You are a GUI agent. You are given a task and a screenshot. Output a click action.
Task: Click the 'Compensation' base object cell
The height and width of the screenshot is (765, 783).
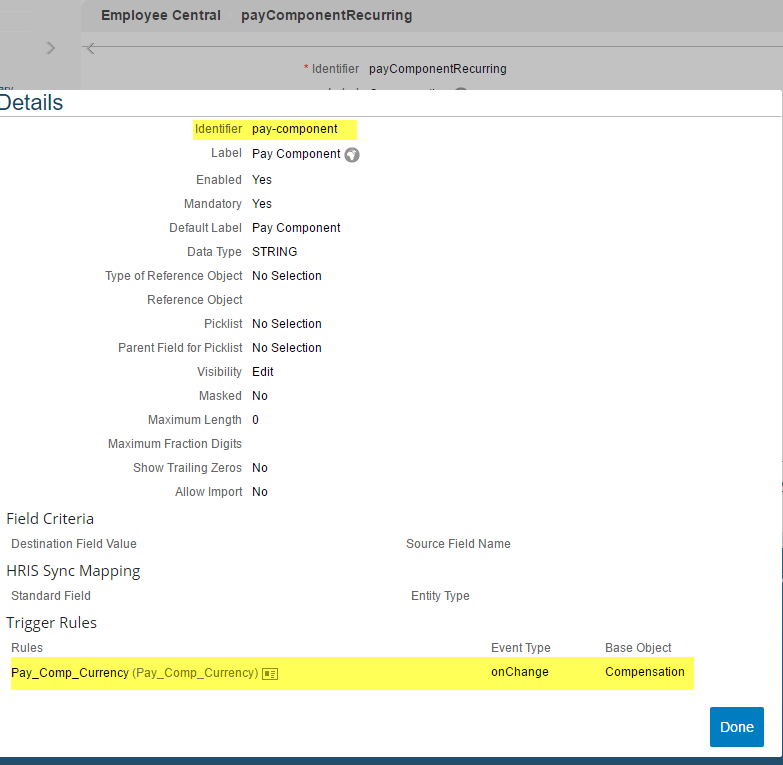[645, 672]
